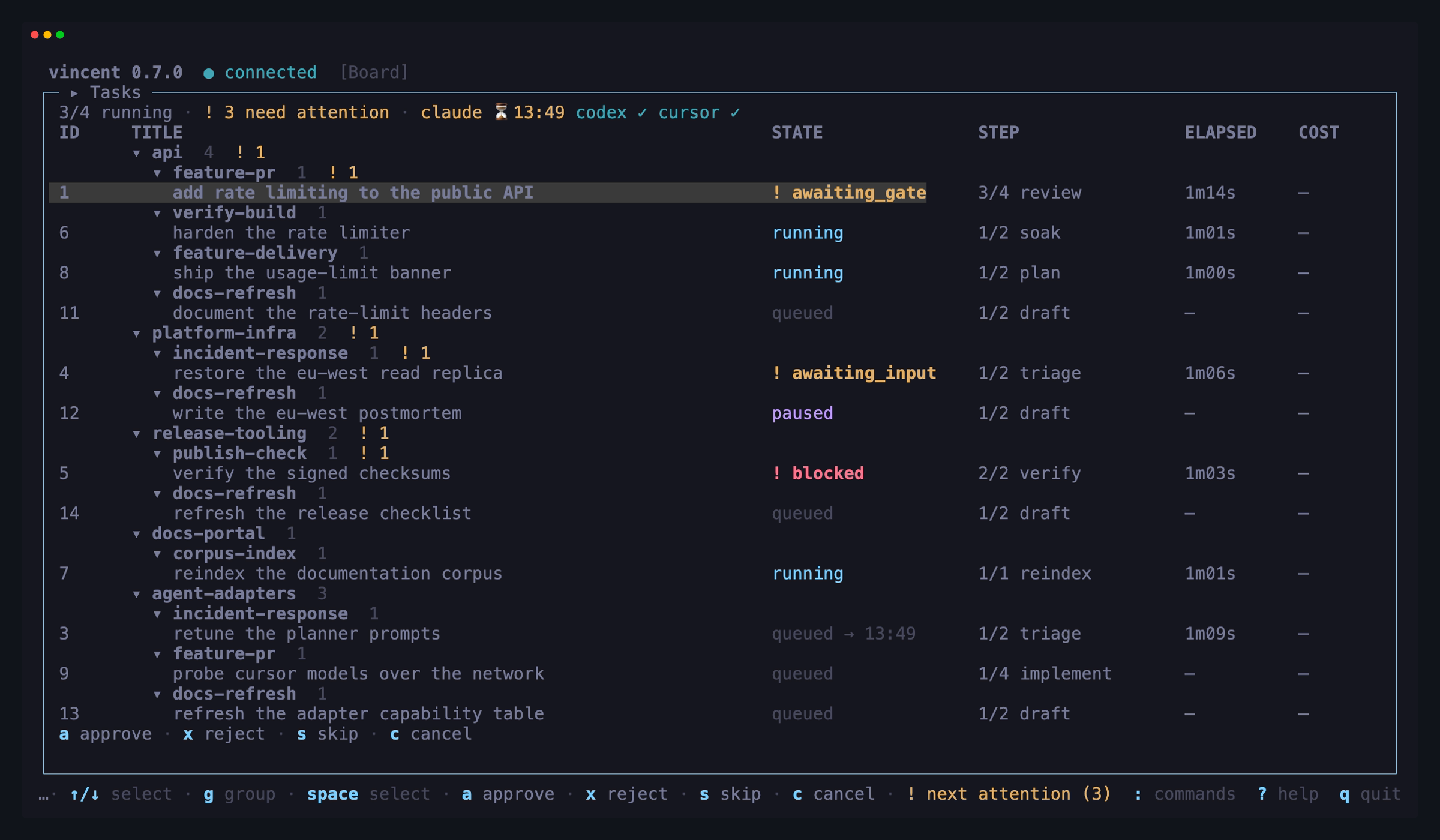This screenshot has height=840, width=1440.
Task: Select task 'reindex the documentation corpus'
Action: point(338,574)
